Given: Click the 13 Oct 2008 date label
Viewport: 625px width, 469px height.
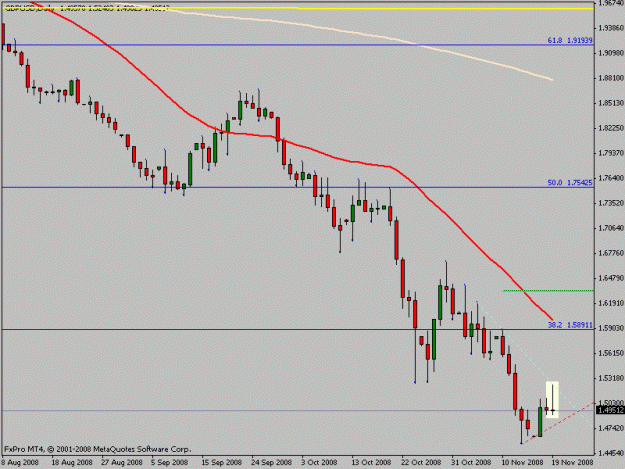Looking at the screenshot, I should (x=371, y=463).
